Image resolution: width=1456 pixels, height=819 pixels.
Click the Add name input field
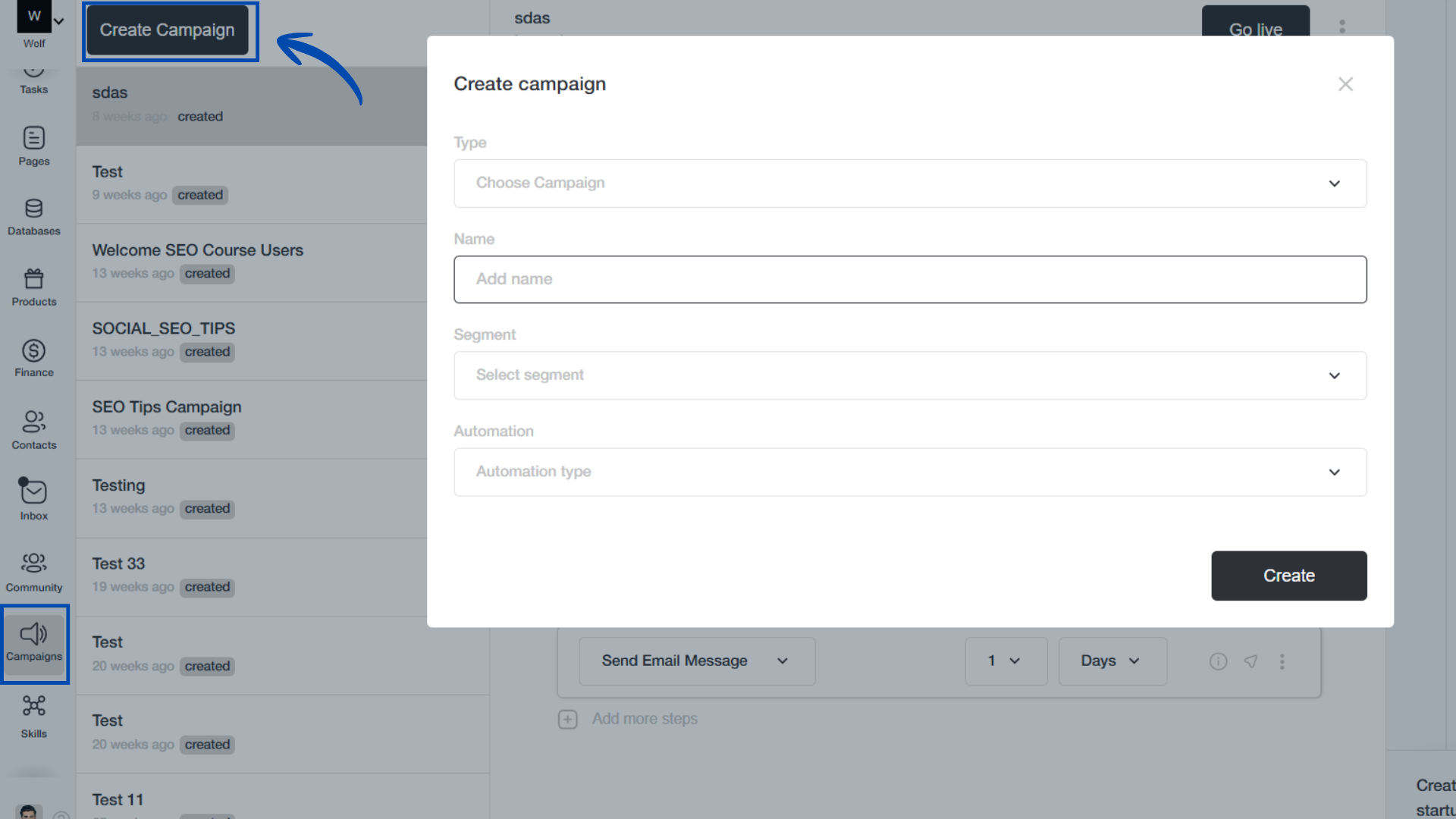pos(909,279)
